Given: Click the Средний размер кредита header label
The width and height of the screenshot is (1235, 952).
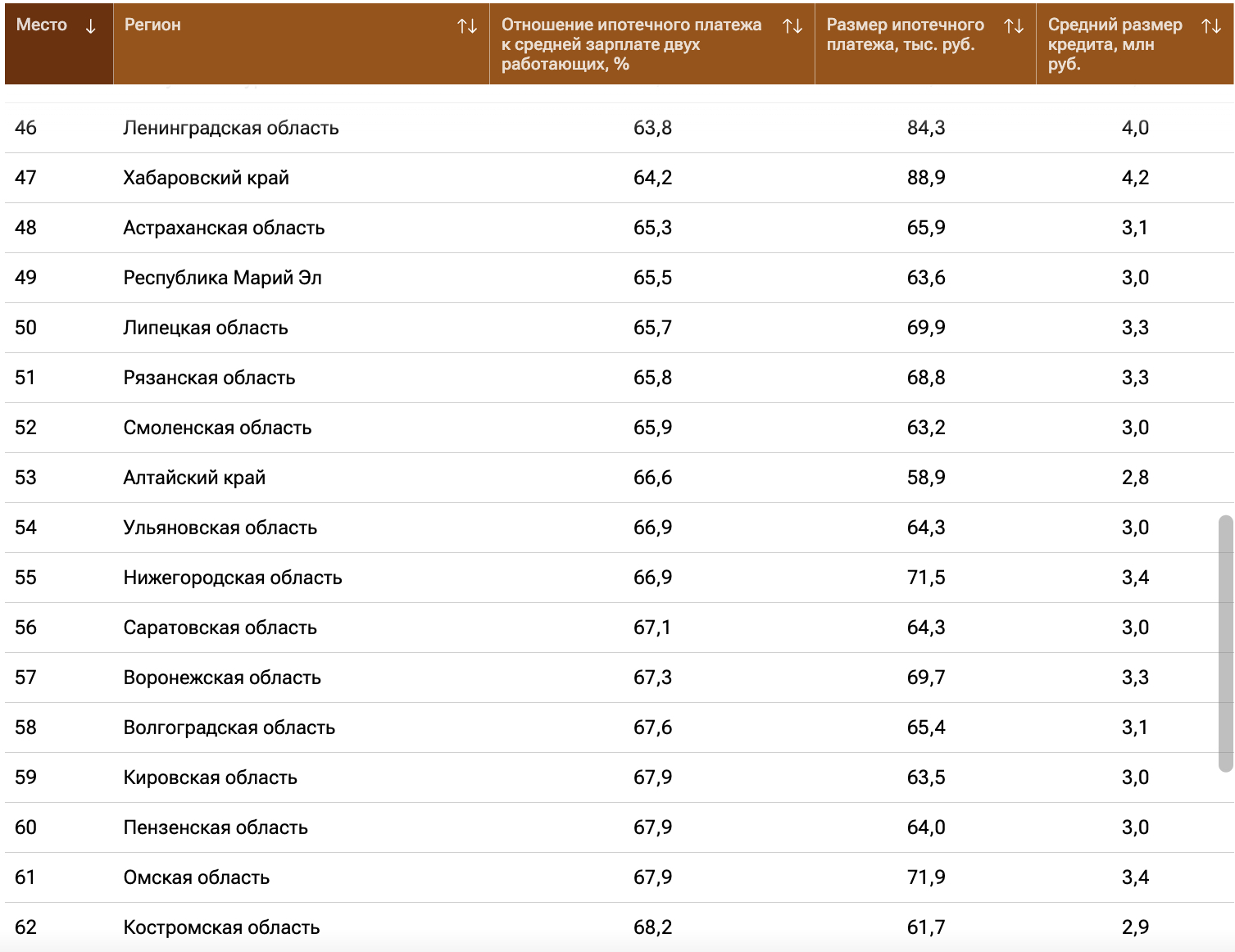Looking at the screenshot, I should click(x=1114, y=44).
